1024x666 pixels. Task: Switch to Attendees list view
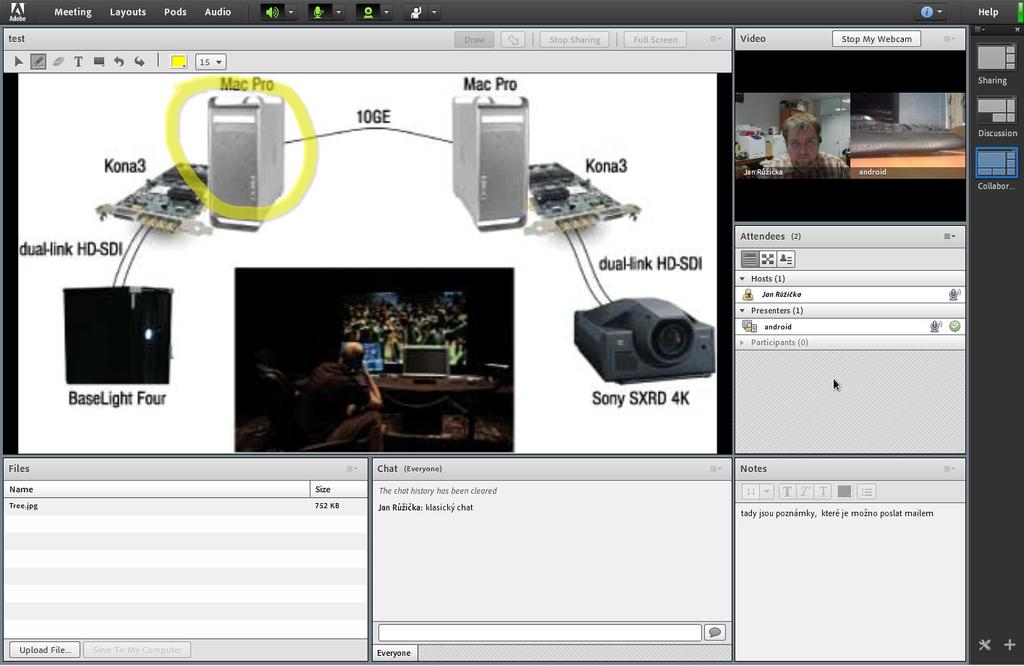click(x=750, y=259)
